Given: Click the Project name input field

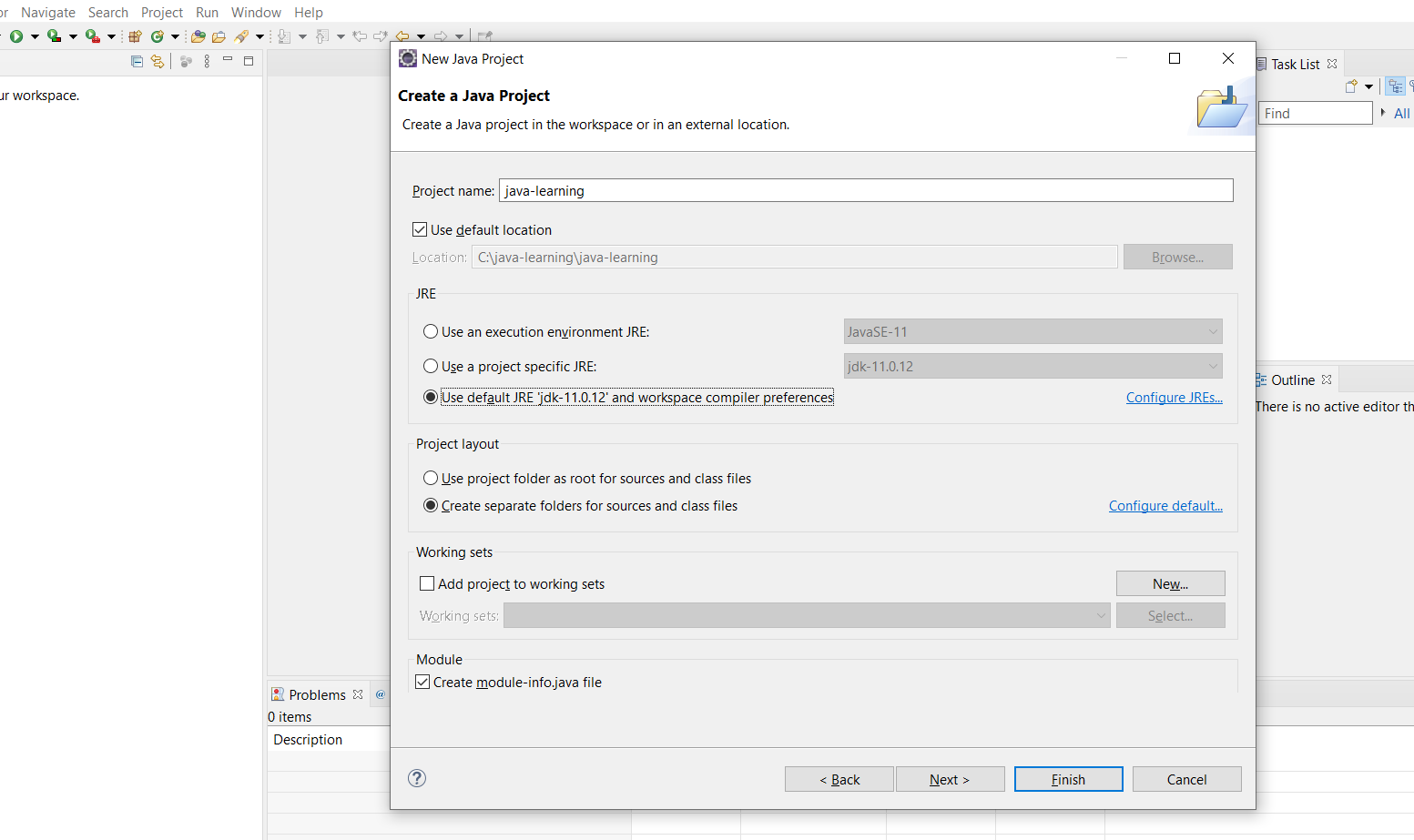Looking at the screenshot, I should [866, 190].
